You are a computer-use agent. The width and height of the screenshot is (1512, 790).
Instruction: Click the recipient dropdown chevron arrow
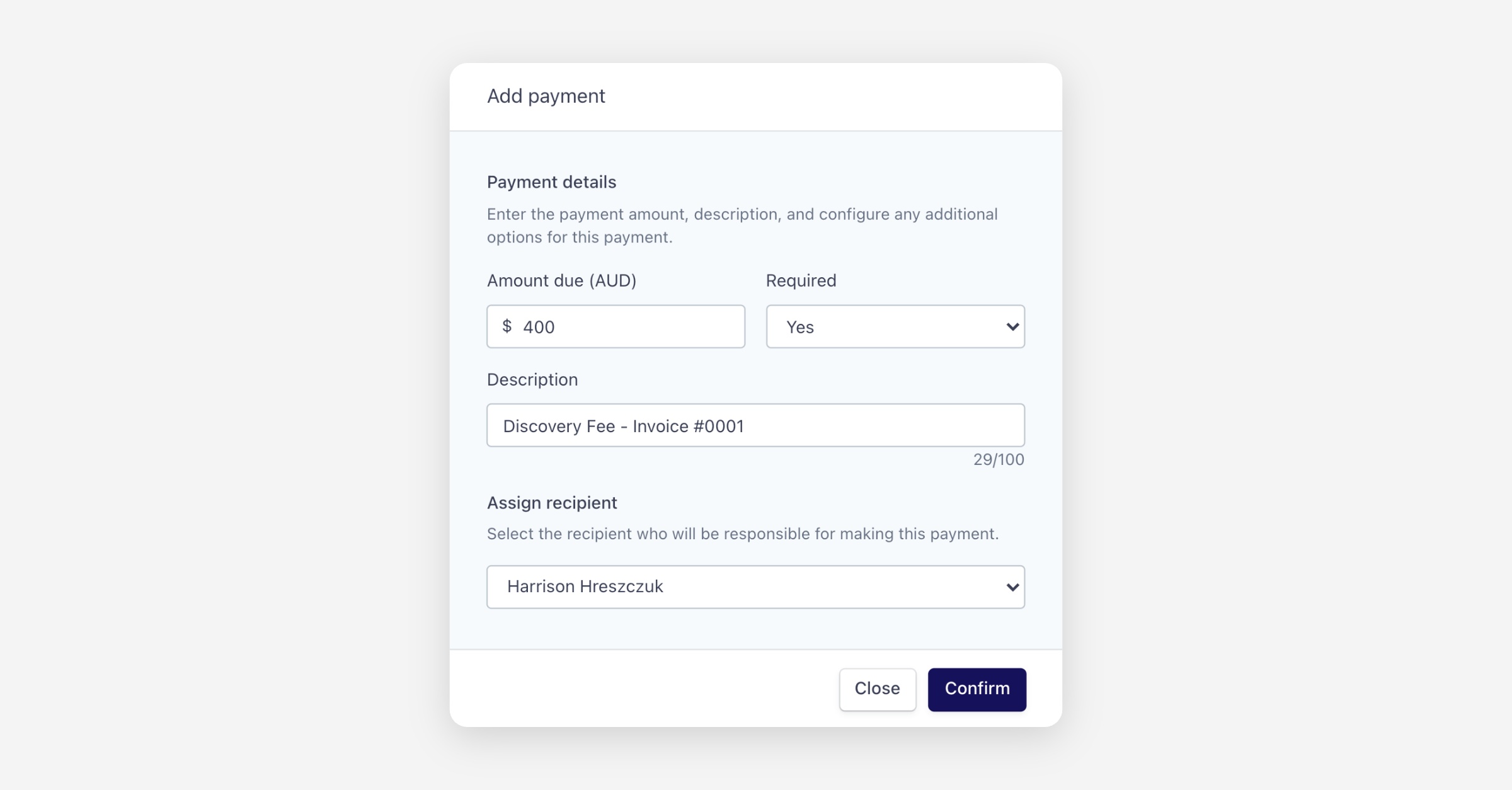(1012, 587)
